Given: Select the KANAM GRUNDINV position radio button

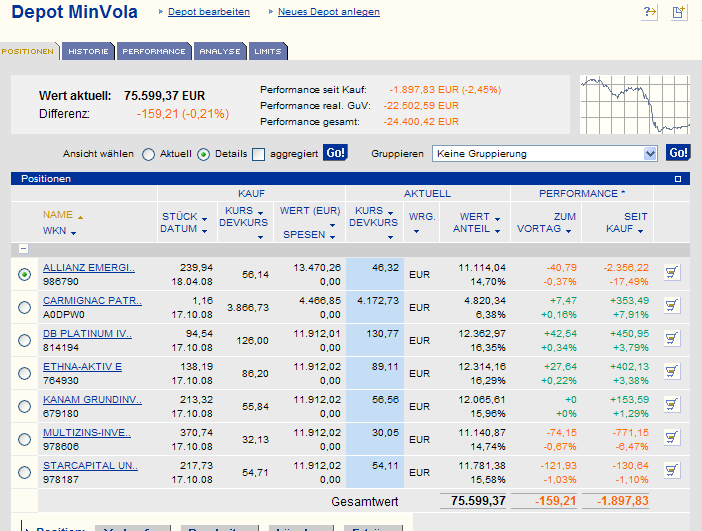Looking at the screenshot, I should pyautogui.click(x=24, y=406).
